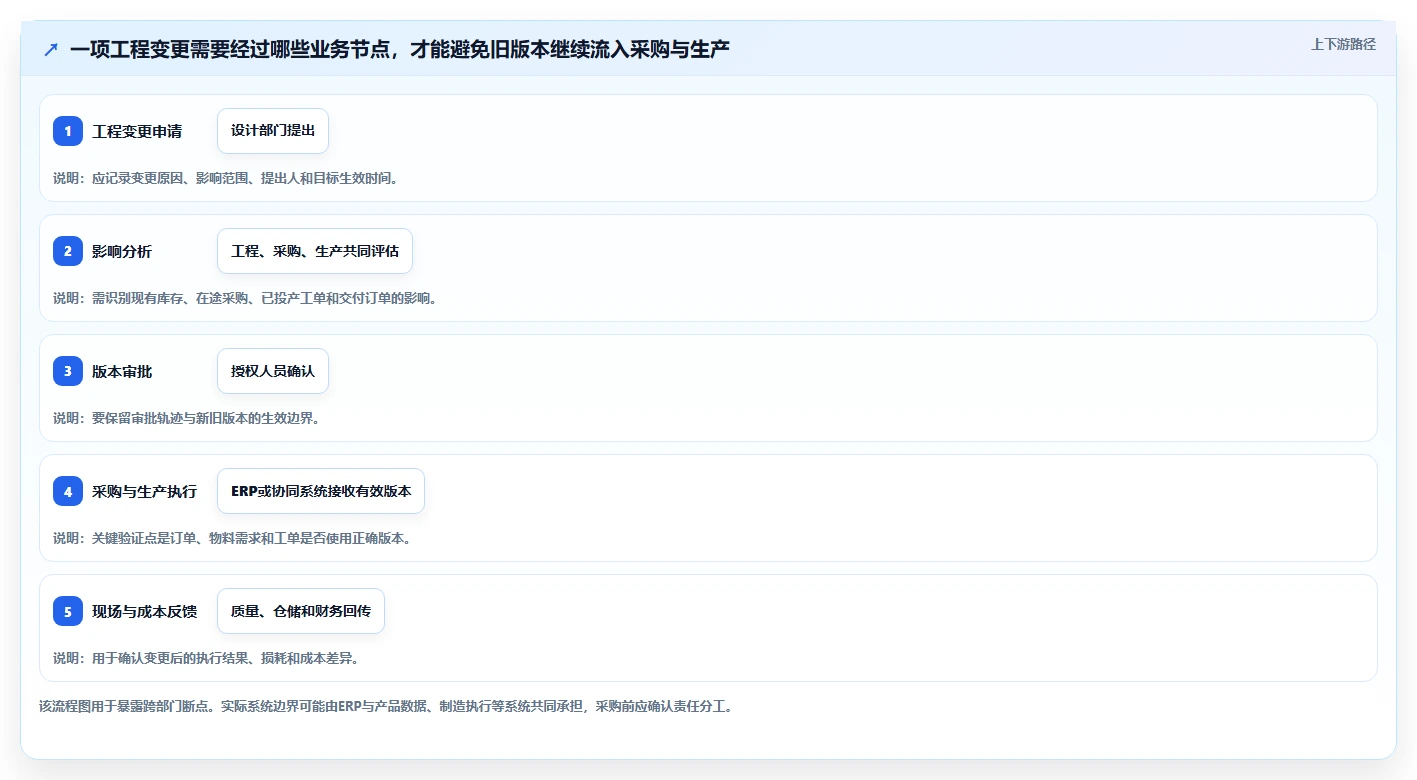Click the 影响分析 step title

pyautogui.click(x=122, y=251)
